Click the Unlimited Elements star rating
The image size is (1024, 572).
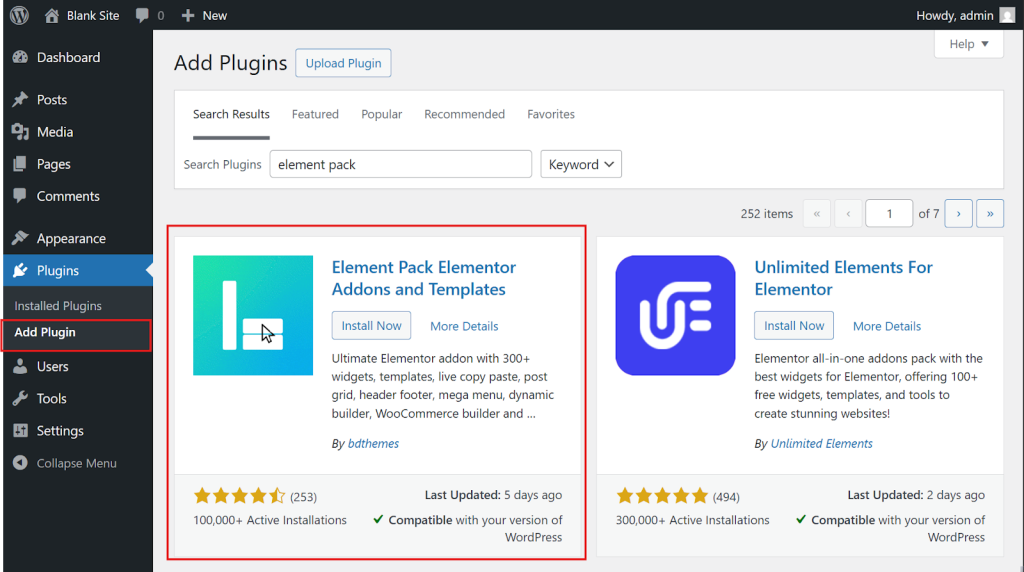662,496
